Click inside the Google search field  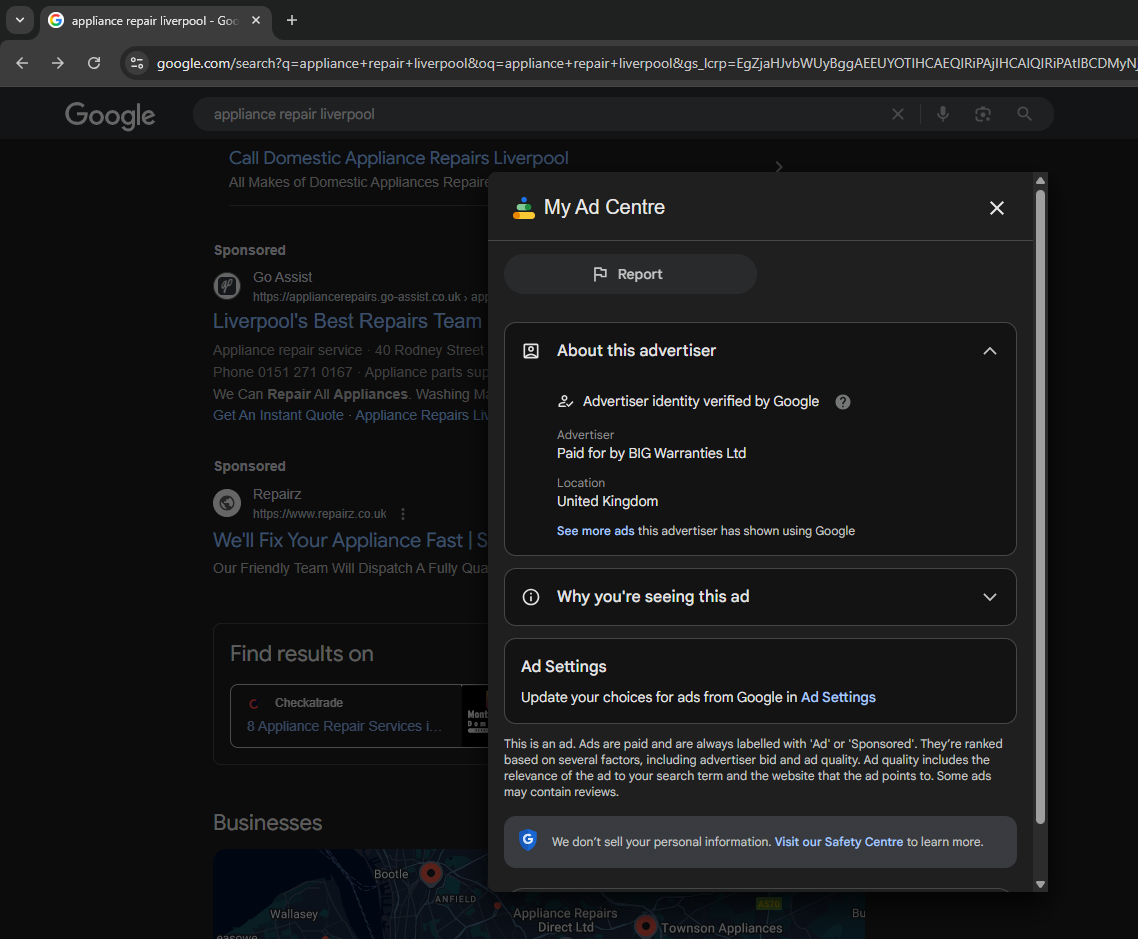540,114
